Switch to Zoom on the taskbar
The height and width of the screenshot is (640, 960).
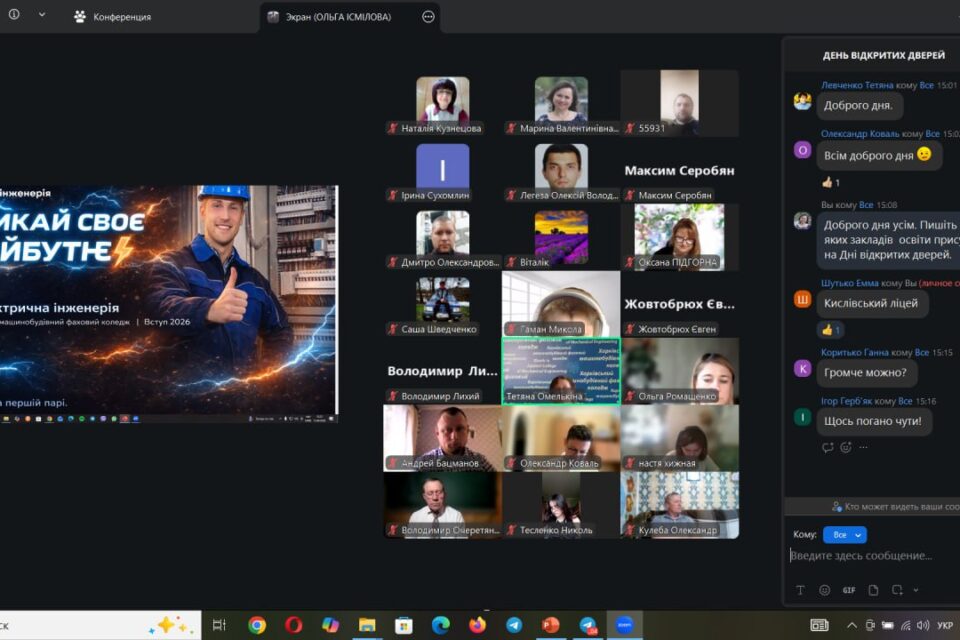(624, 625)
